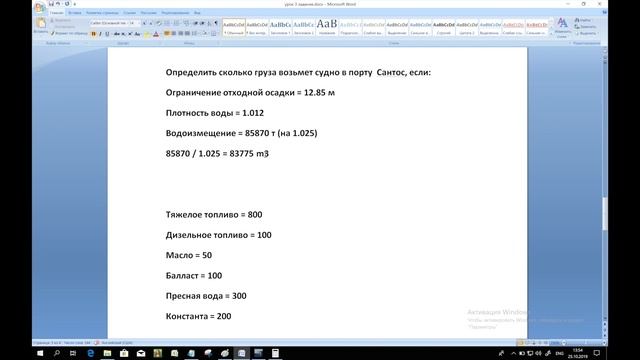Open File Explorer from taskbar

(x=107, y=353)
